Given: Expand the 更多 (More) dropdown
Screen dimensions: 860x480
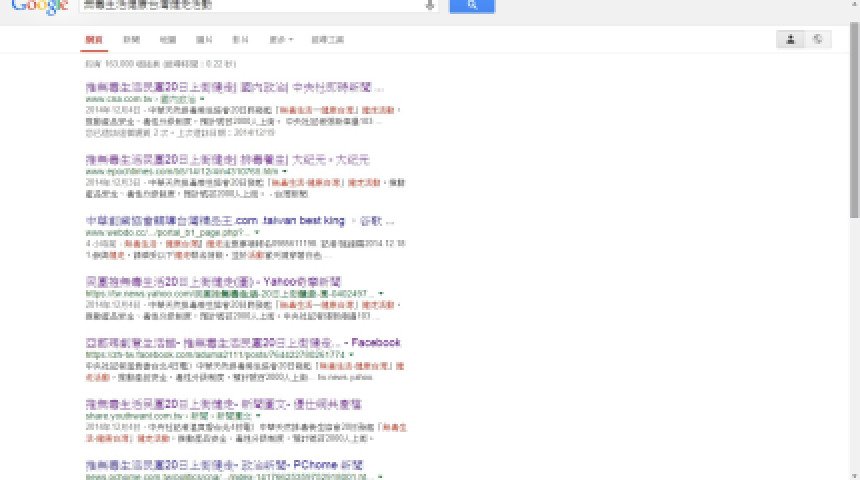Looking at the screenshot, I should tap(281, 40).
